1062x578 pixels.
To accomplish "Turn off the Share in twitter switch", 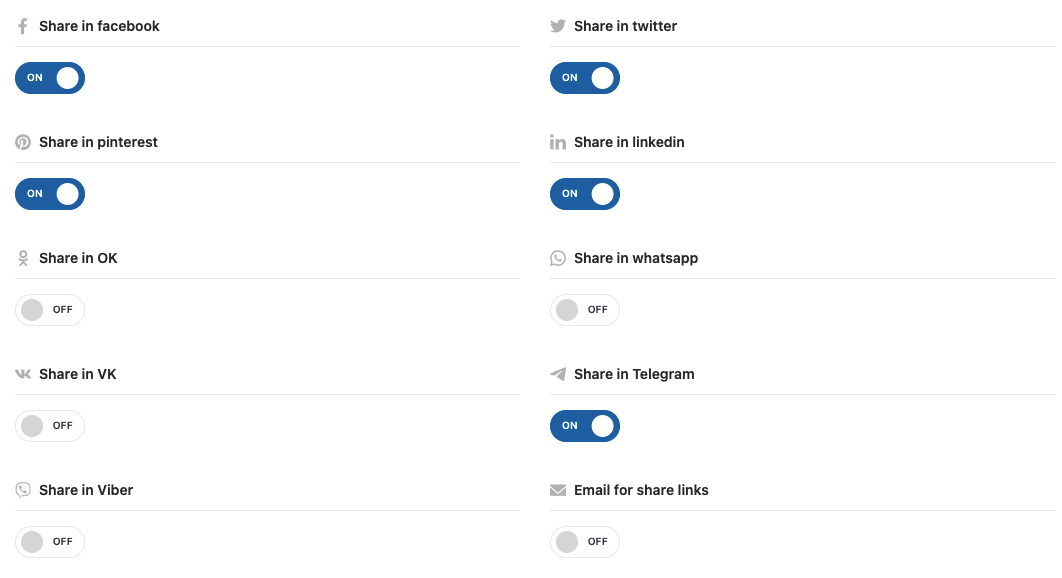I will click(585, 78).
